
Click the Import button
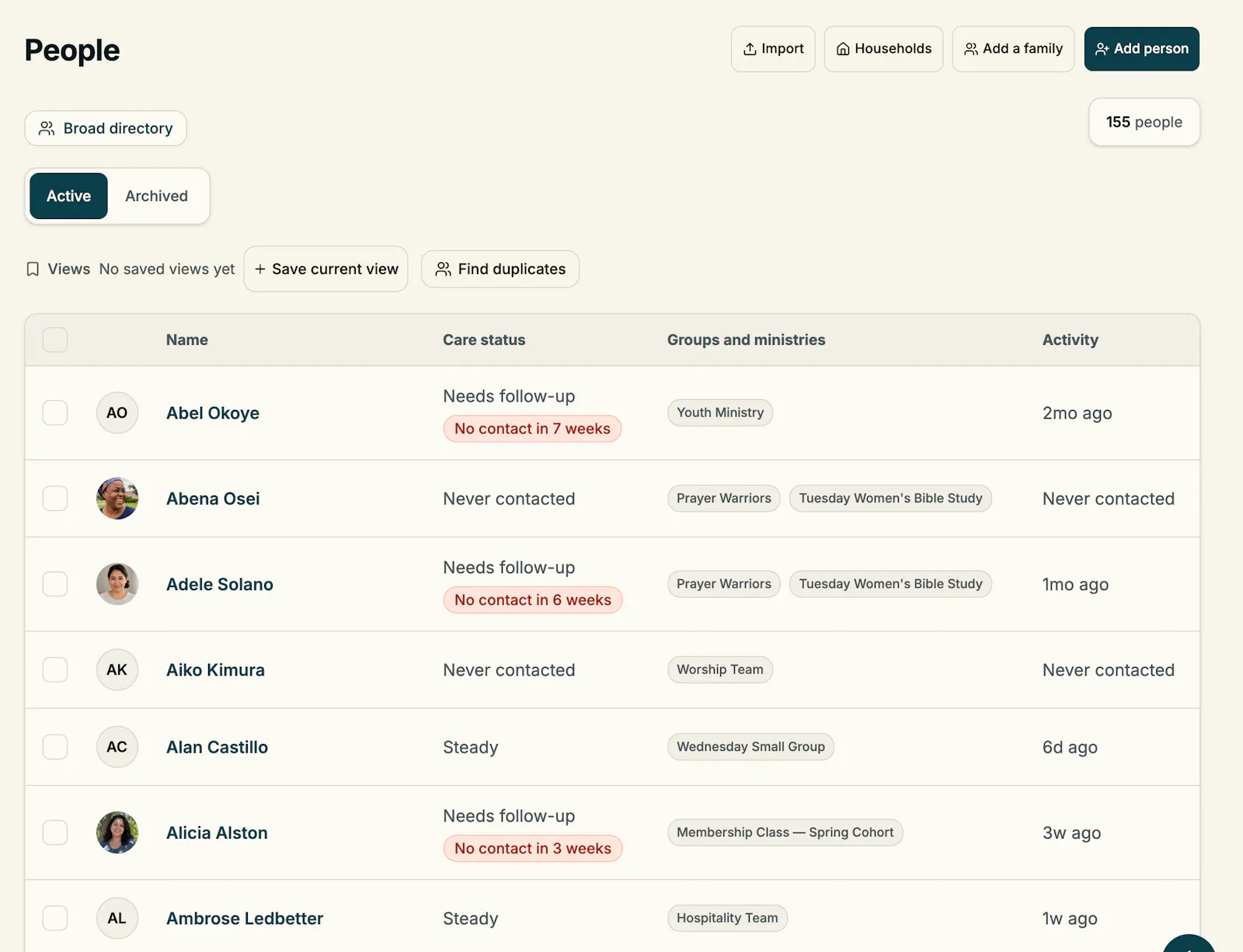[x=773, y=49]
